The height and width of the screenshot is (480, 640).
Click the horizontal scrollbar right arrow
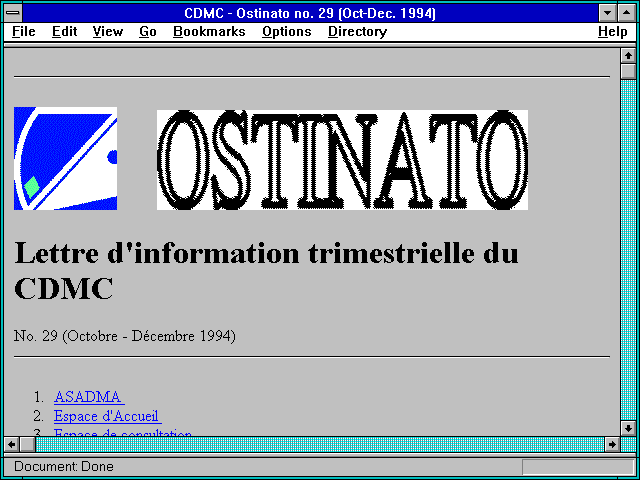coord(612,444)
